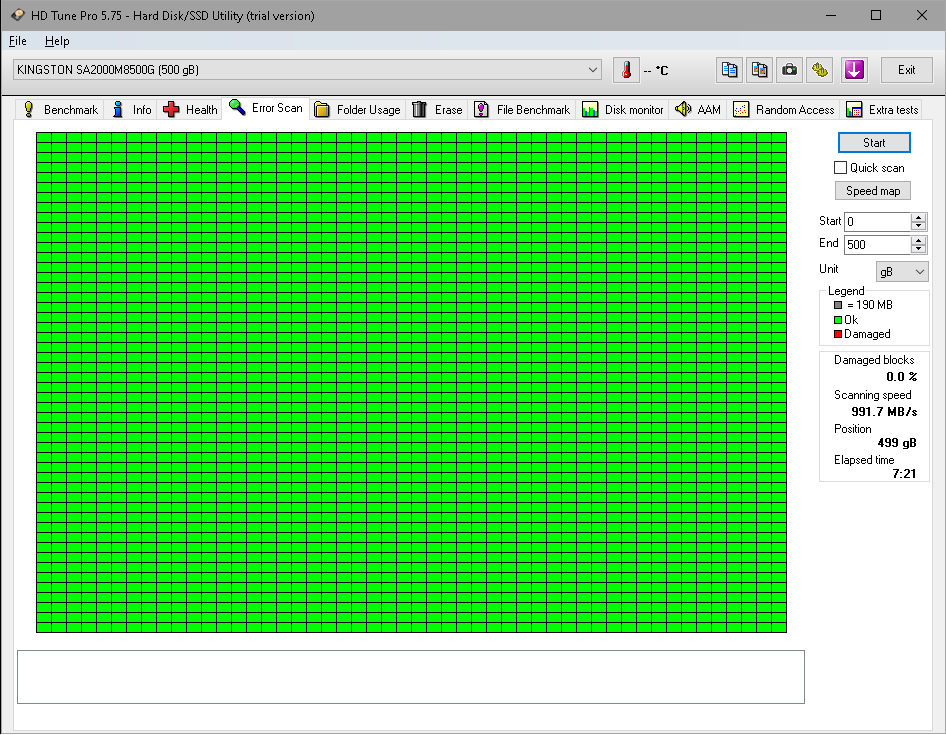
Task: Click the Error Scan magnifier icon
Action: (237, 107)
